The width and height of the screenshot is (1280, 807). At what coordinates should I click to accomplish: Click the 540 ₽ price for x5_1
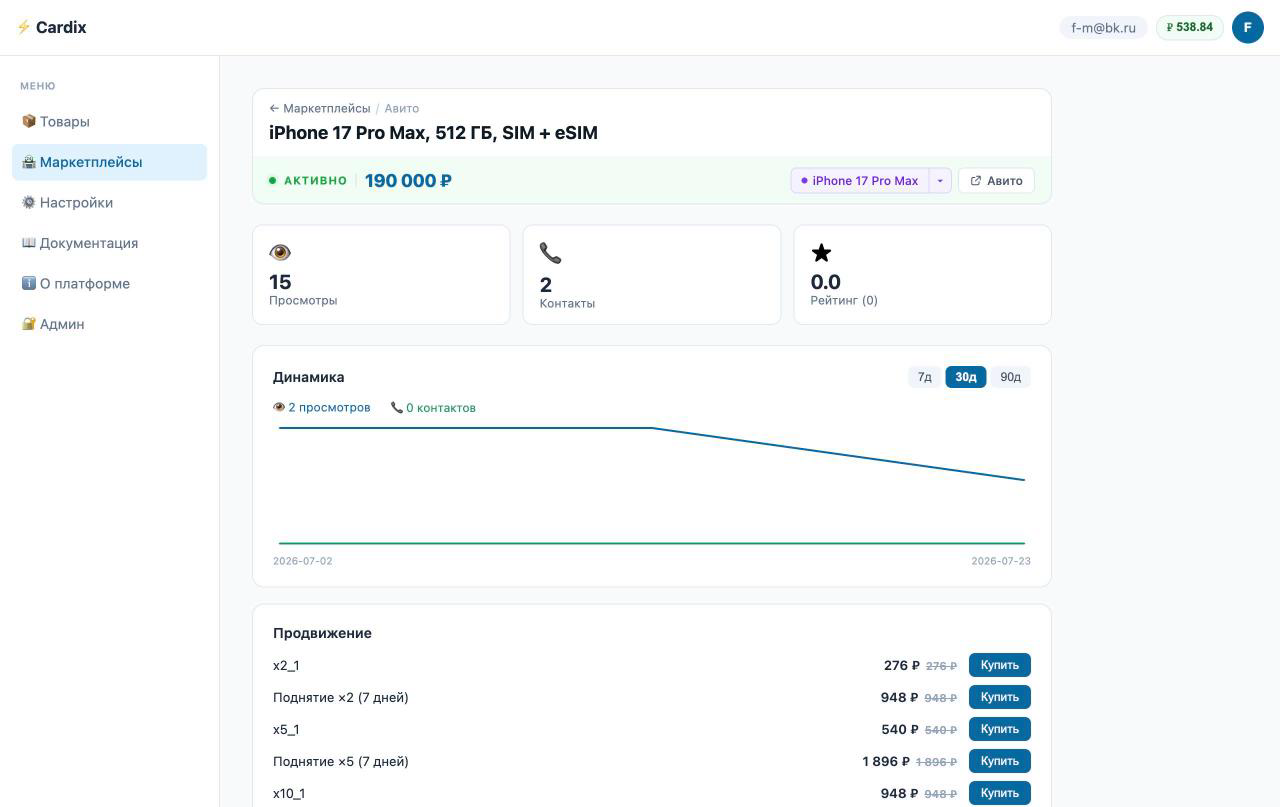point(900,729)
